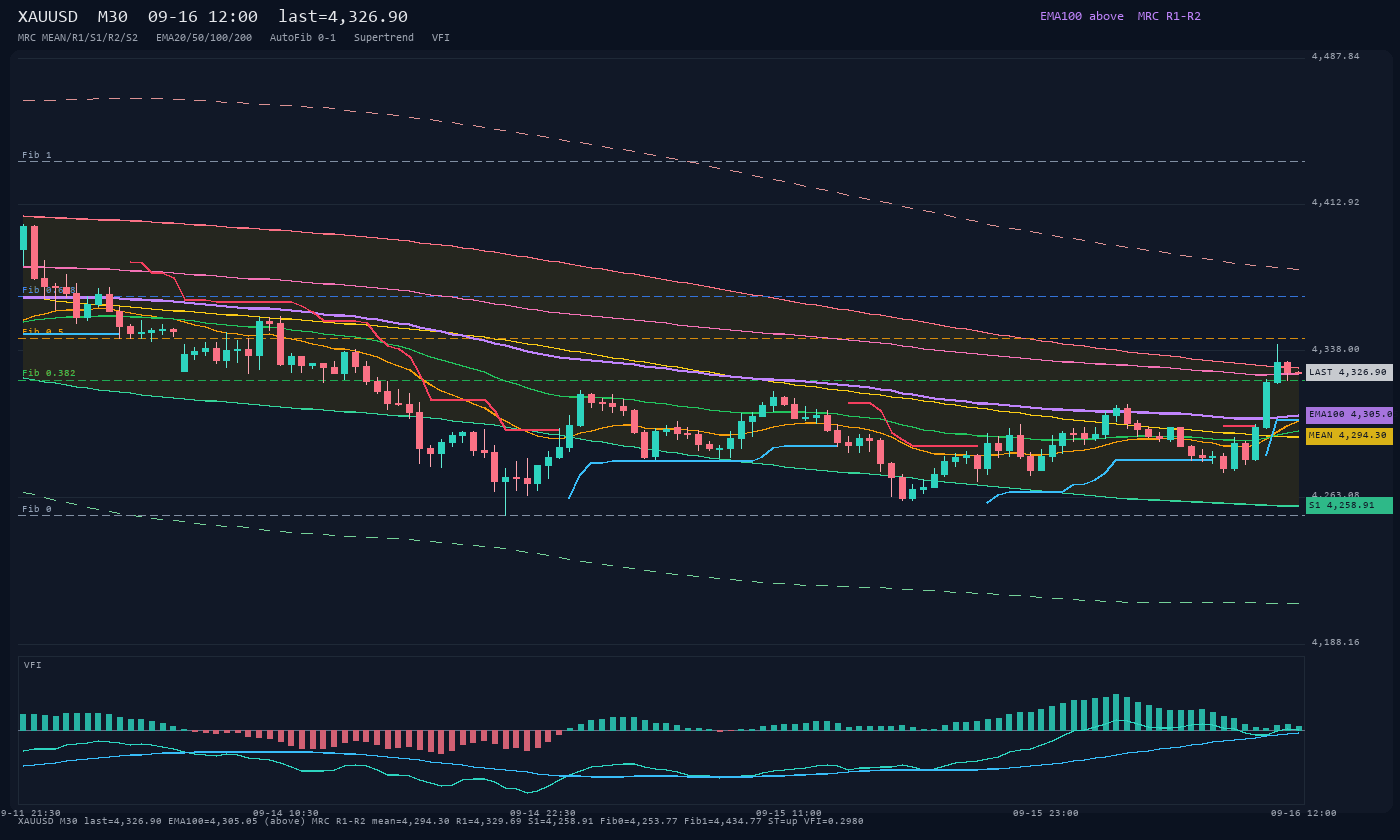Click the 'VFI' label in header subtitle
Viewport: 1400px width, 840px height.
coord(441,38)
